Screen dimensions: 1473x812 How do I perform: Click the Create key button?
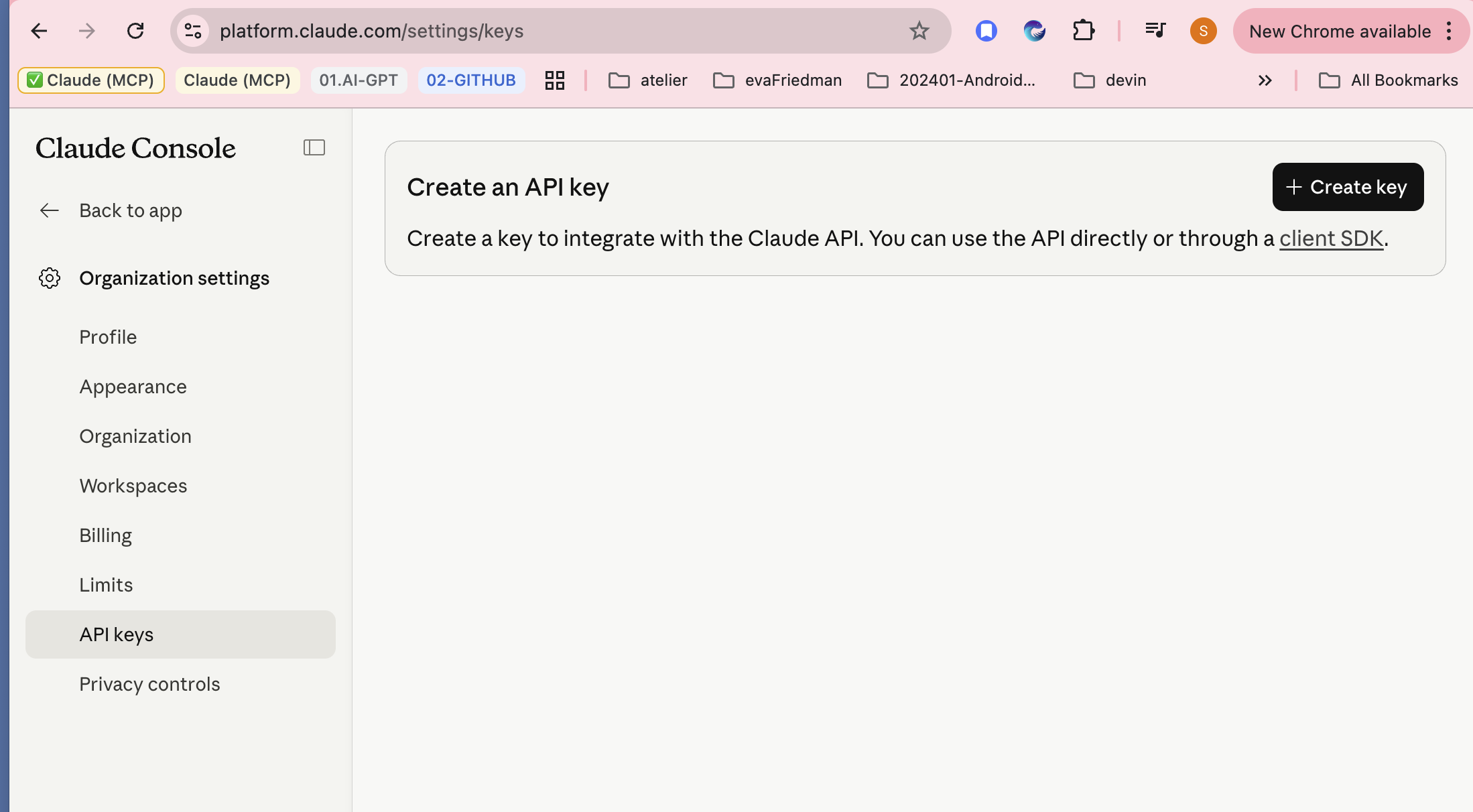pos(1348,187)
